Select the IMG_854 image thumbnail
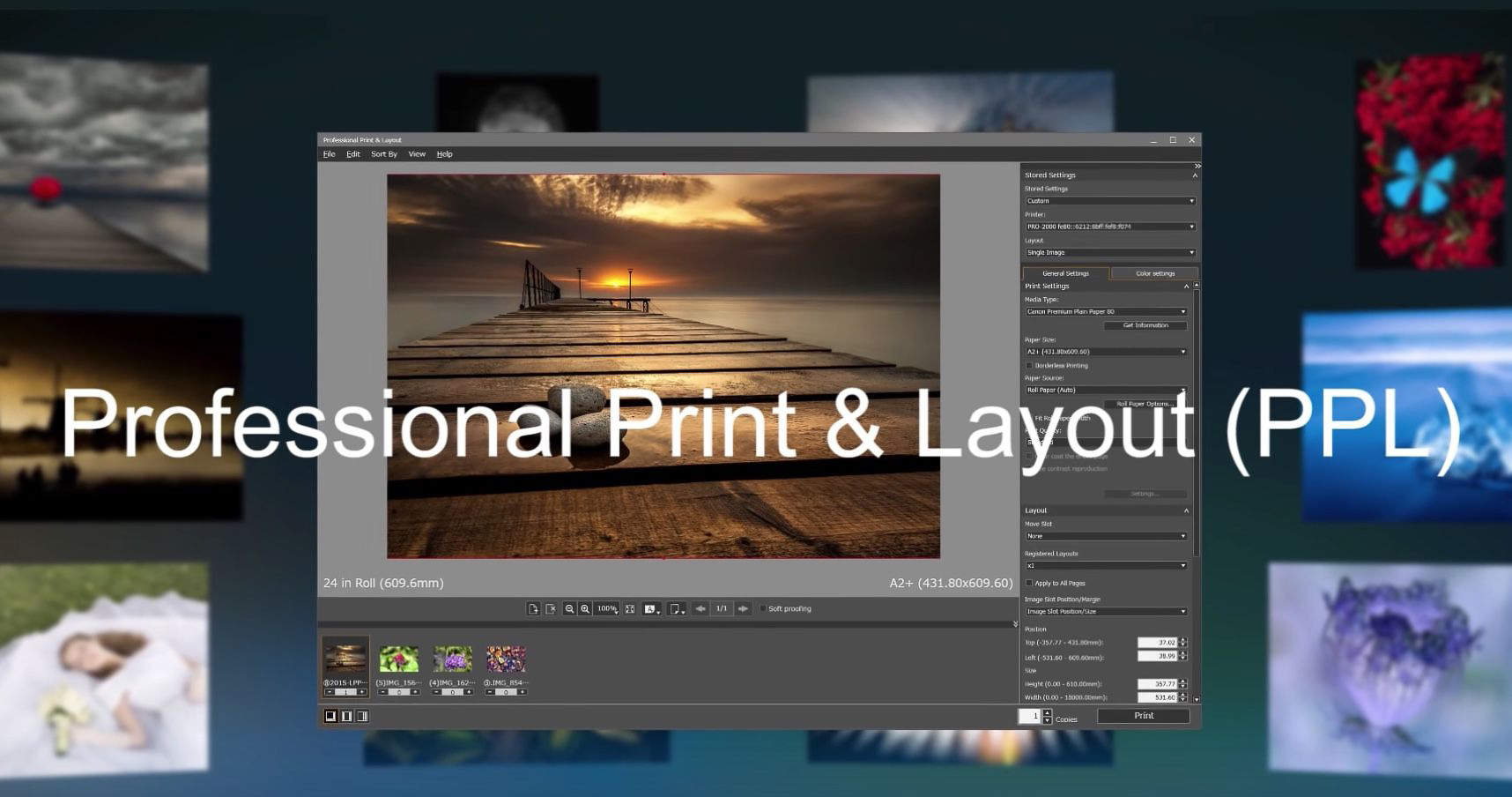Viewport: 1512px width, 797px height. 505,658
